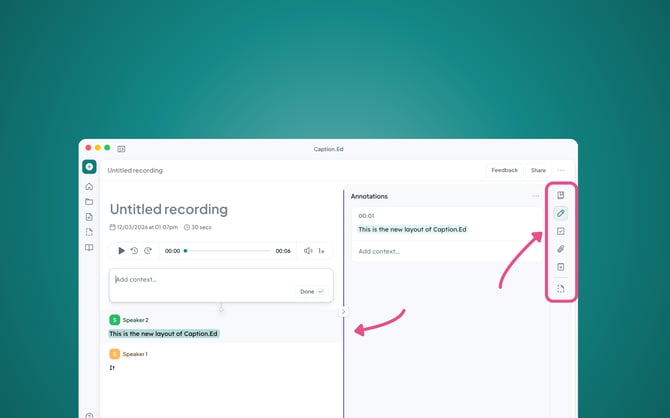Open the paperclip attachments icon
Screen dimensions: 670x418
561,249
